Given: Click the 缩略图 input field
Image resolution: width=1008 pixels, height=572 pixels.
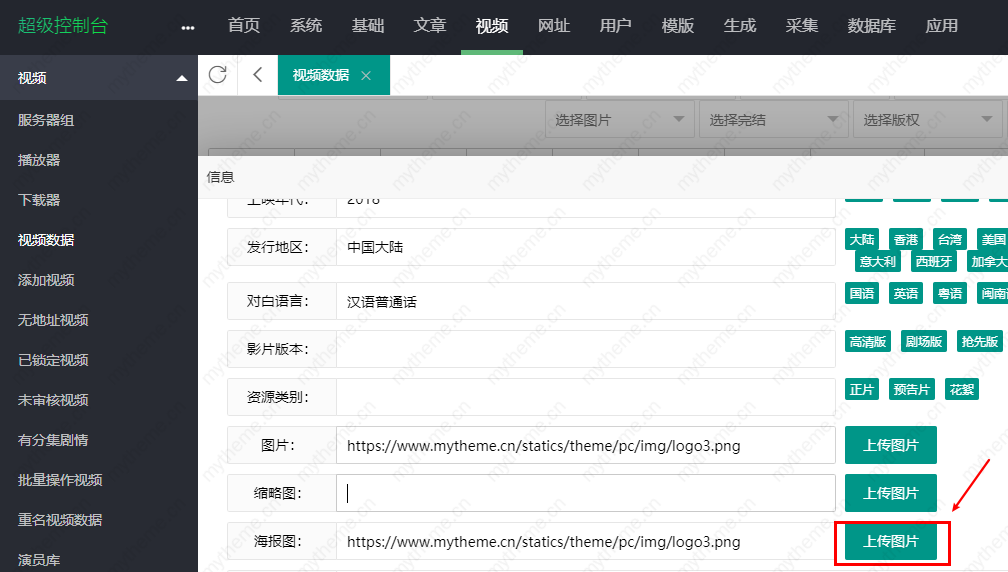Looking at the screenshot, I should coord(585,493).
